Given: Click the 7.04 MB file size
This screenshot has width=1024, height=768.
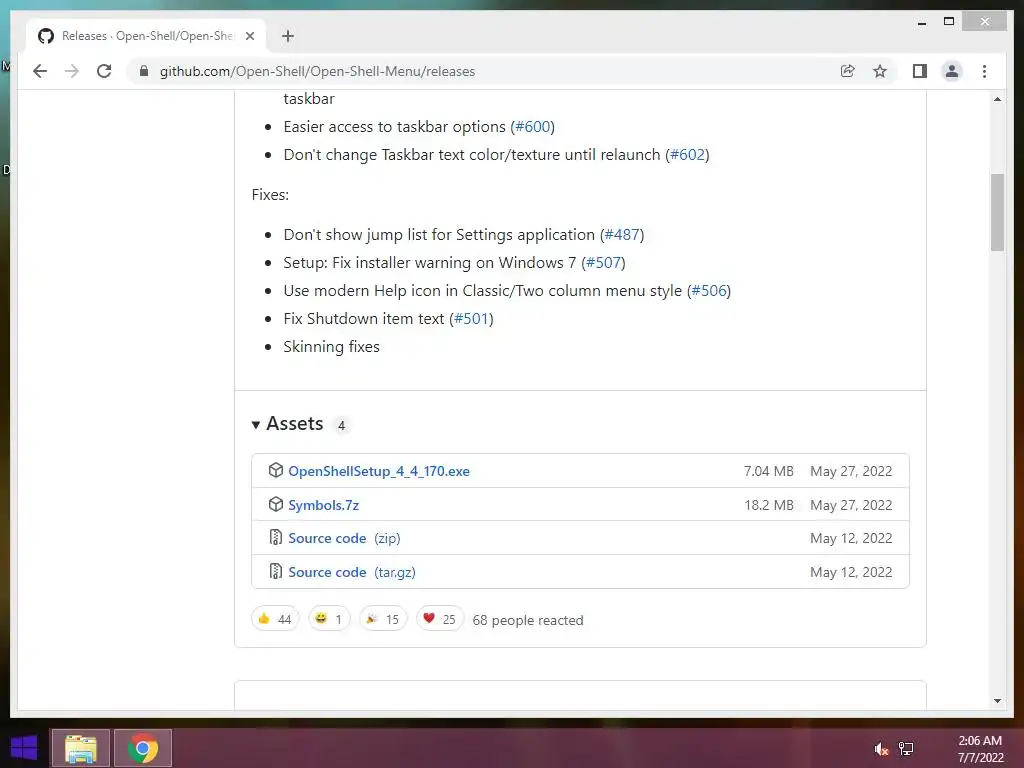Looking at the screenshot, I should (x=769, y=471).
